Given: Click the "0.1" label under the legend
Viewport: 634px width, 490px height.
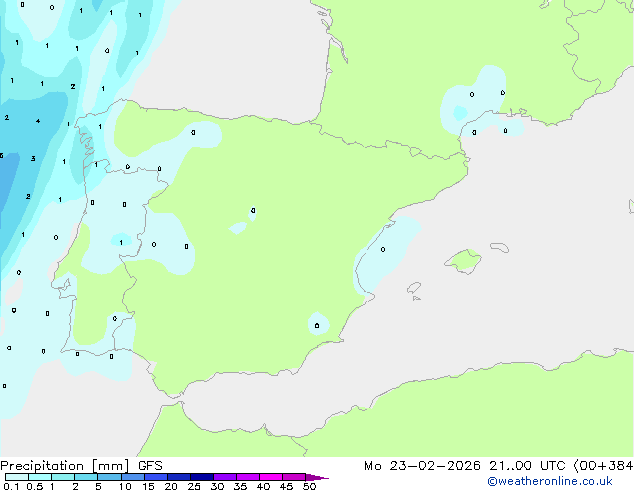Looking at the screenshot, I should (x=11, y=486).
